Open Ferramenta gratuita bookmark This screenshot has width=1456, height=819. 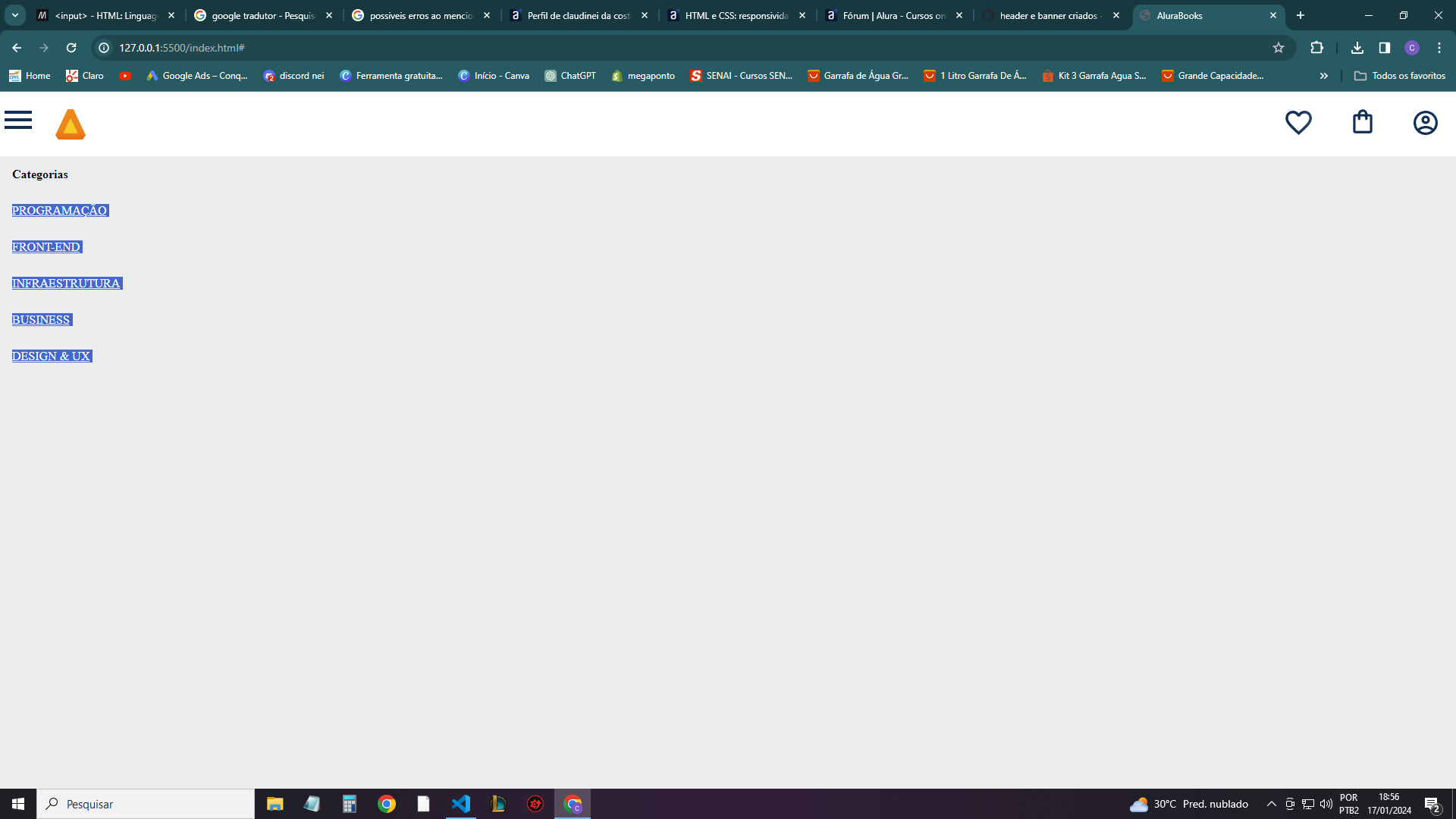[391, 76]
